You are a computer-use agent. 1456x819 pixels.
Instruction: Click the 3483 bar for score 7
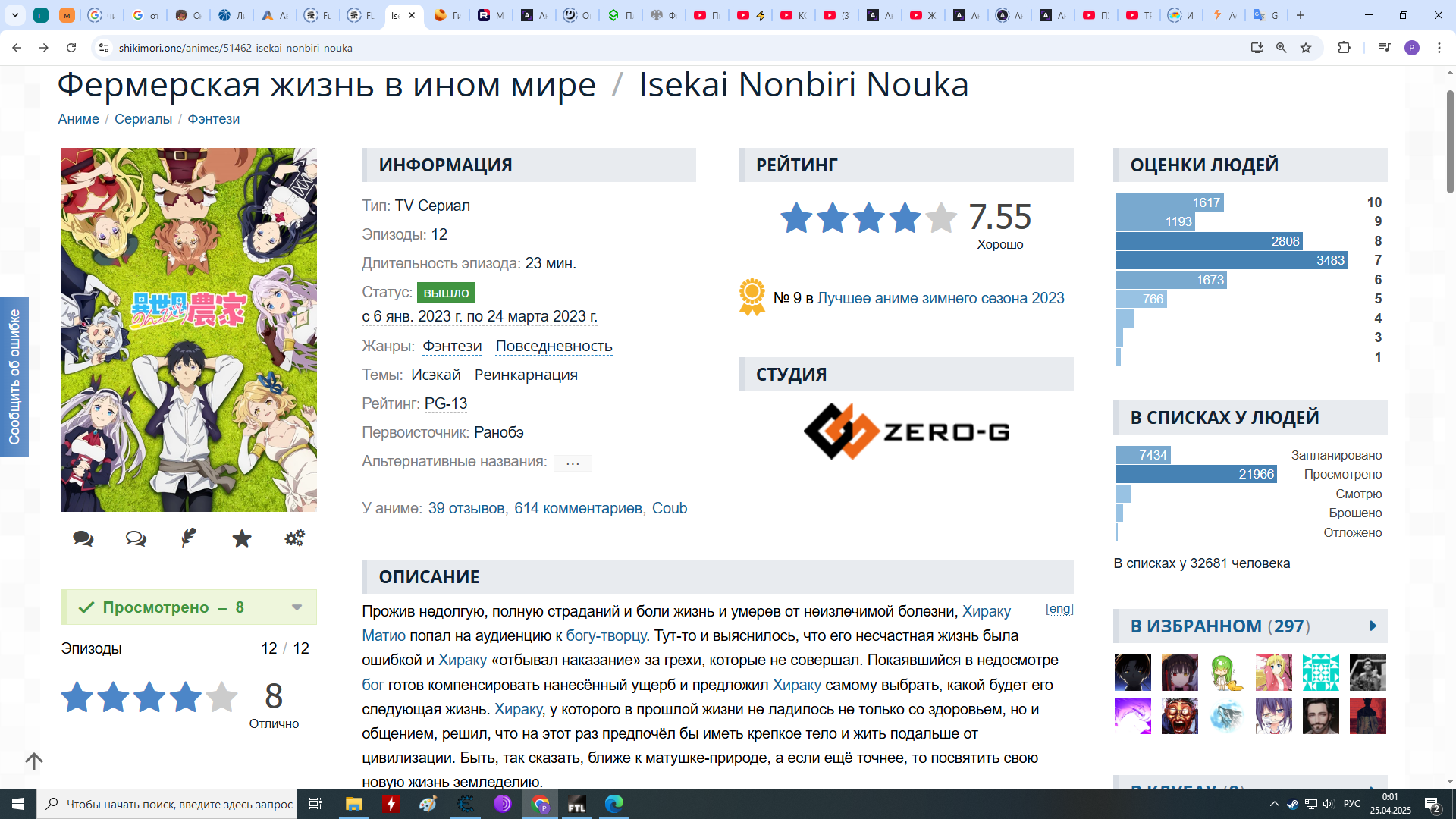pyautogui.click(x=1232, y=261)
